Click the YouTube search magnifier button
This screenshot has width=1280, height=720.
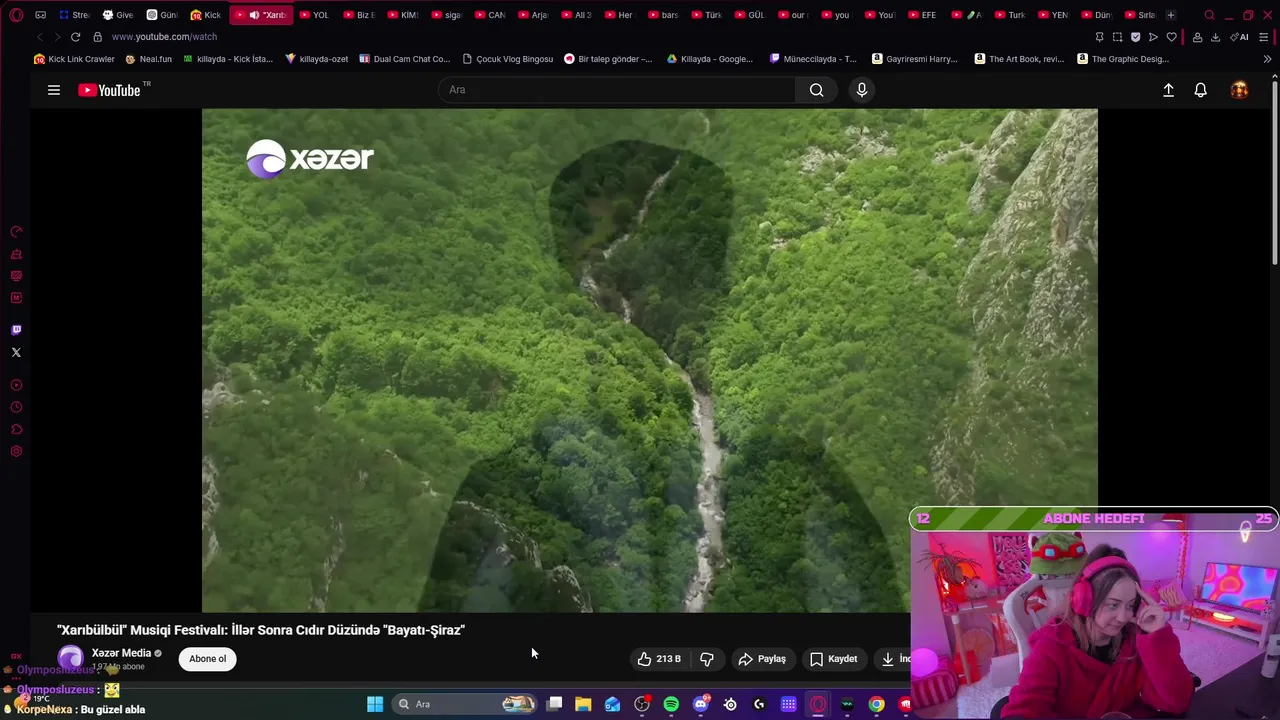coord(817,90)
